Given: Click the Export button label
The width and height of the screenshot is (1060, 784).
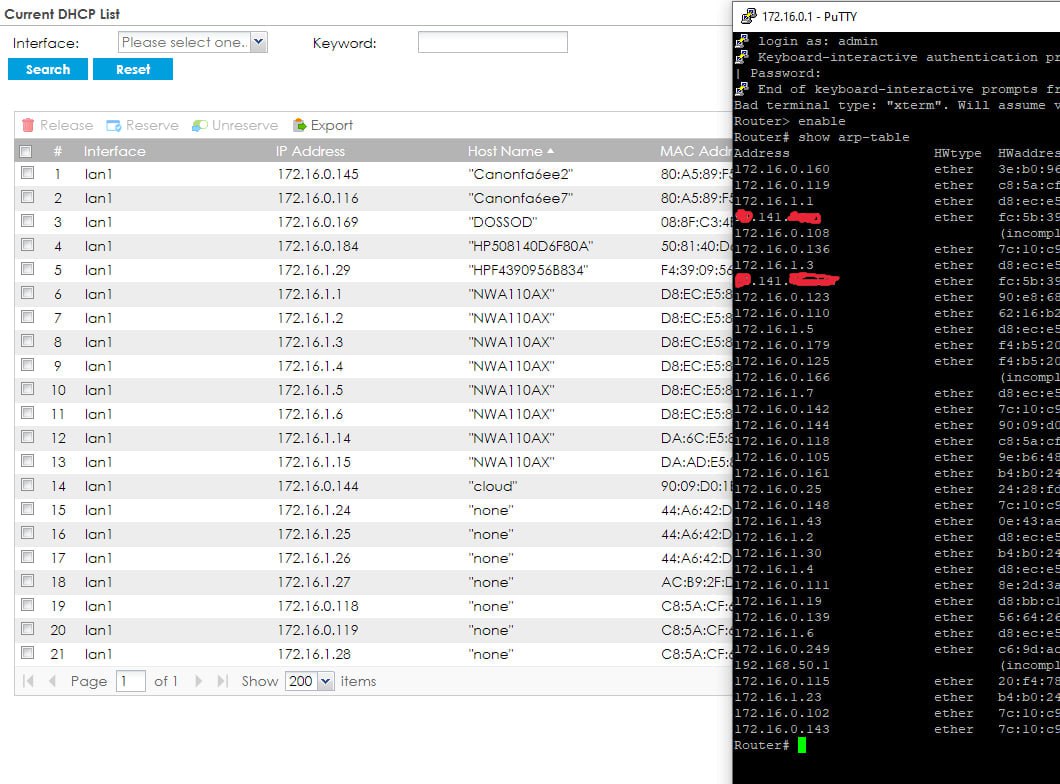Looking at the screenshot, I should point(331,125).
